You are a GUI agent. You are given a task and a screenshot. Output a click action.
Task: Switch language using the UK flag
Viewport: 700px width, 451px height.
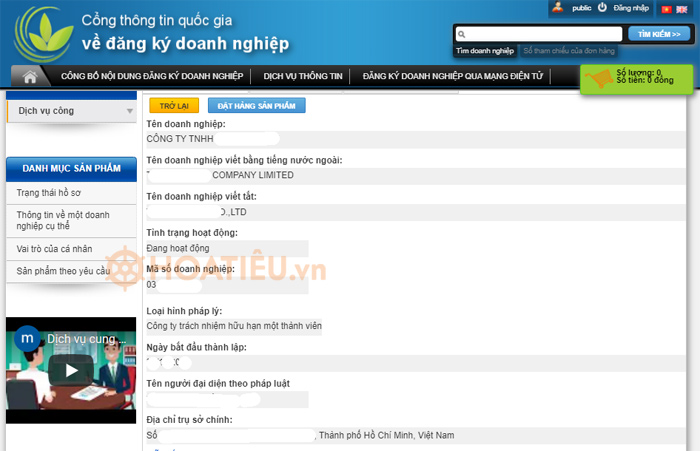pyautogui.click(x=681, y=8)
